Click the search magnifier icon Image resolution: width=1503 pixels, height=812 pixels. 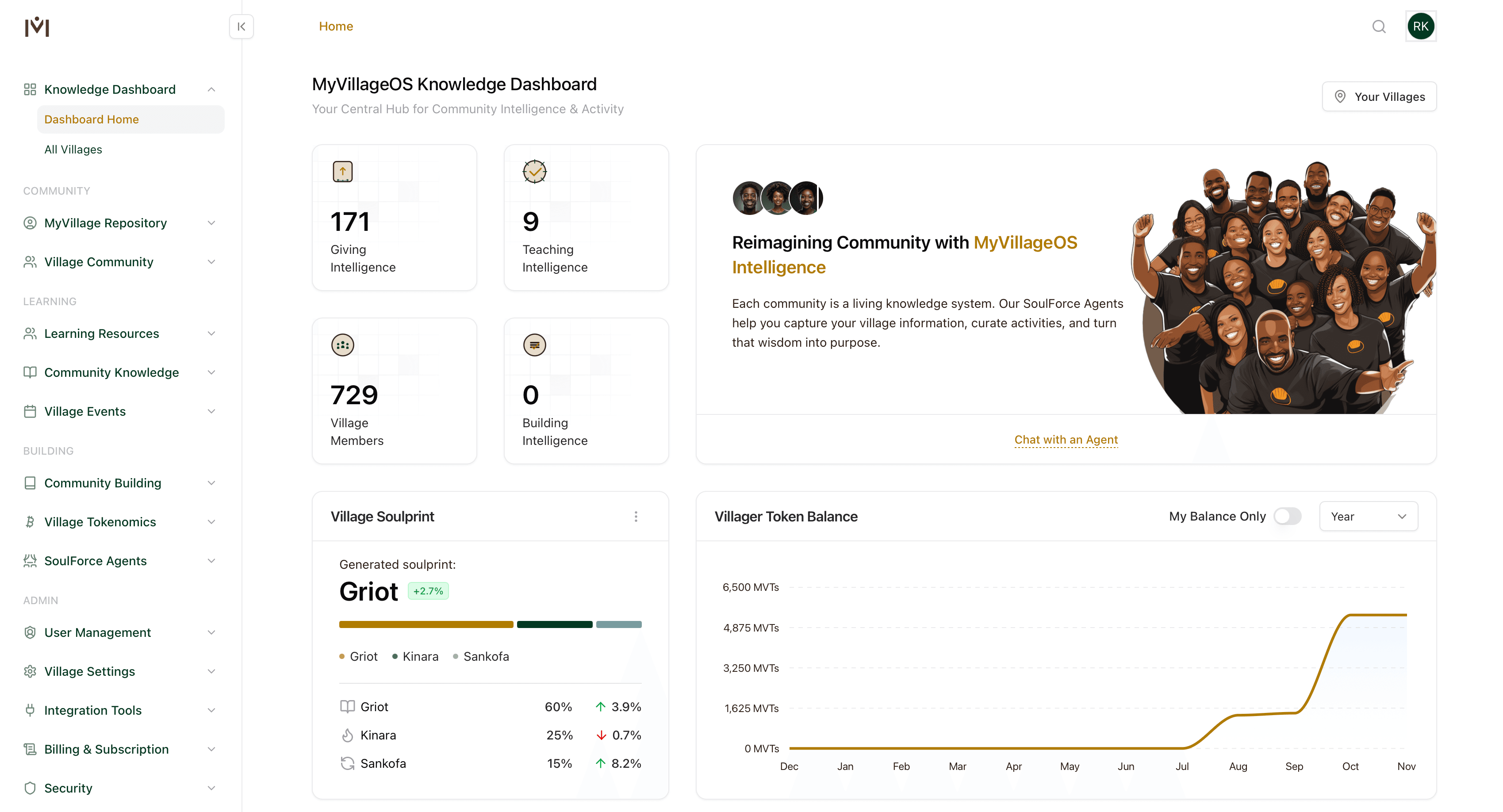[1378, 26]
